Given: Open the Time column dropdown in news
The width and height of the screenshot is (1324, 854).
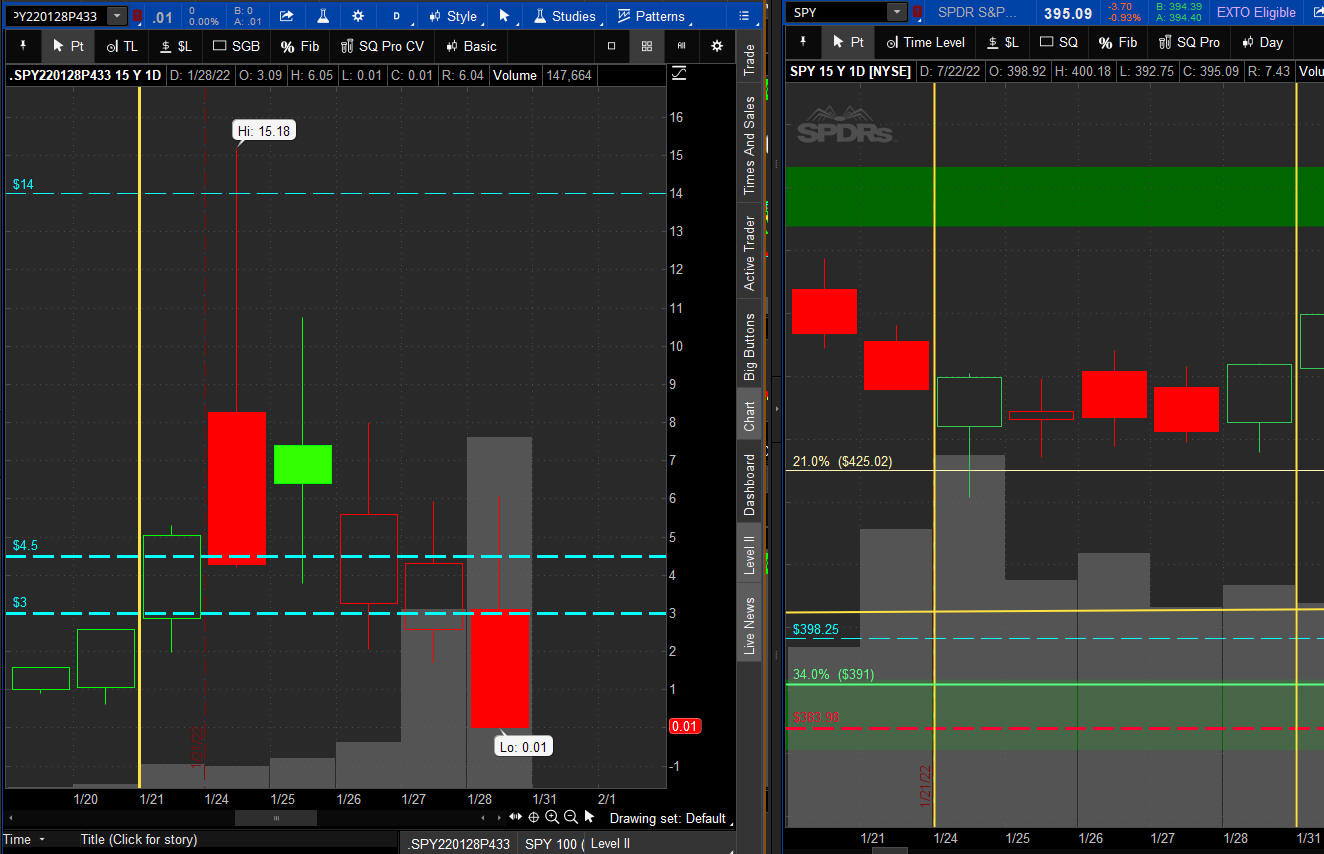Looking at the screenshot, I should (x=23, y=840).
